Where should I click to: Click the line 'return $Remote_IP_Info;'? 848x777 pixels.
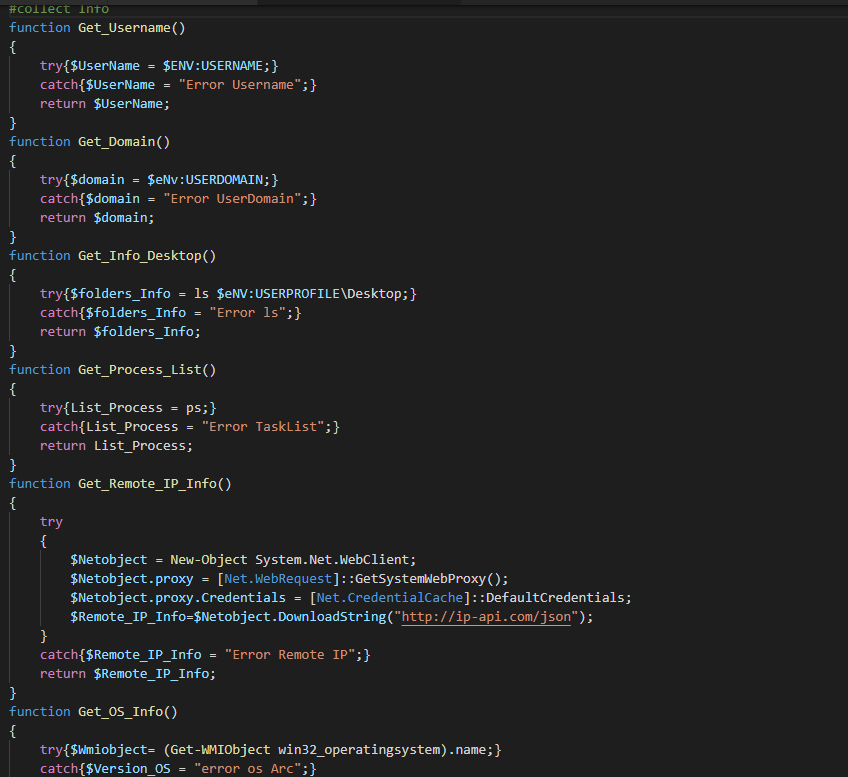pos(128,674)
